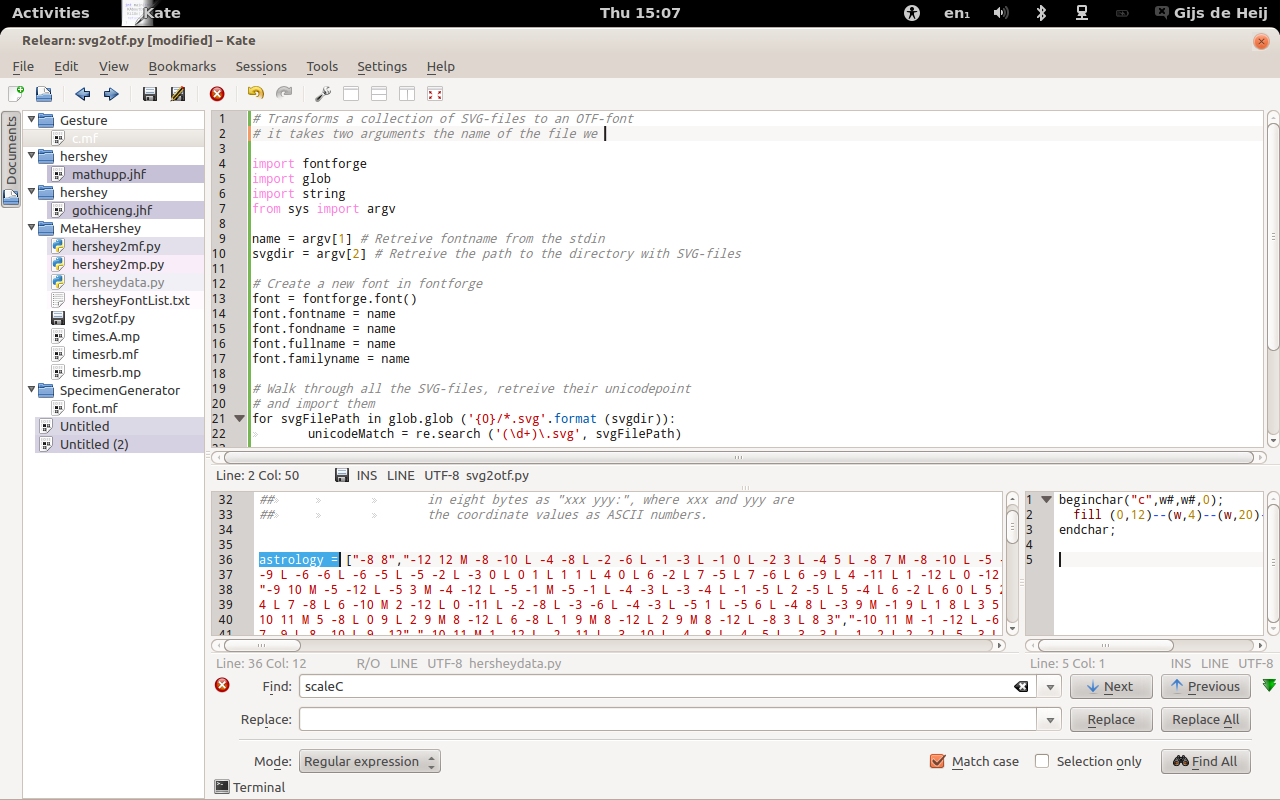
Task: Open the volume indicator in the top panel
Action: tap(1000, 13)
